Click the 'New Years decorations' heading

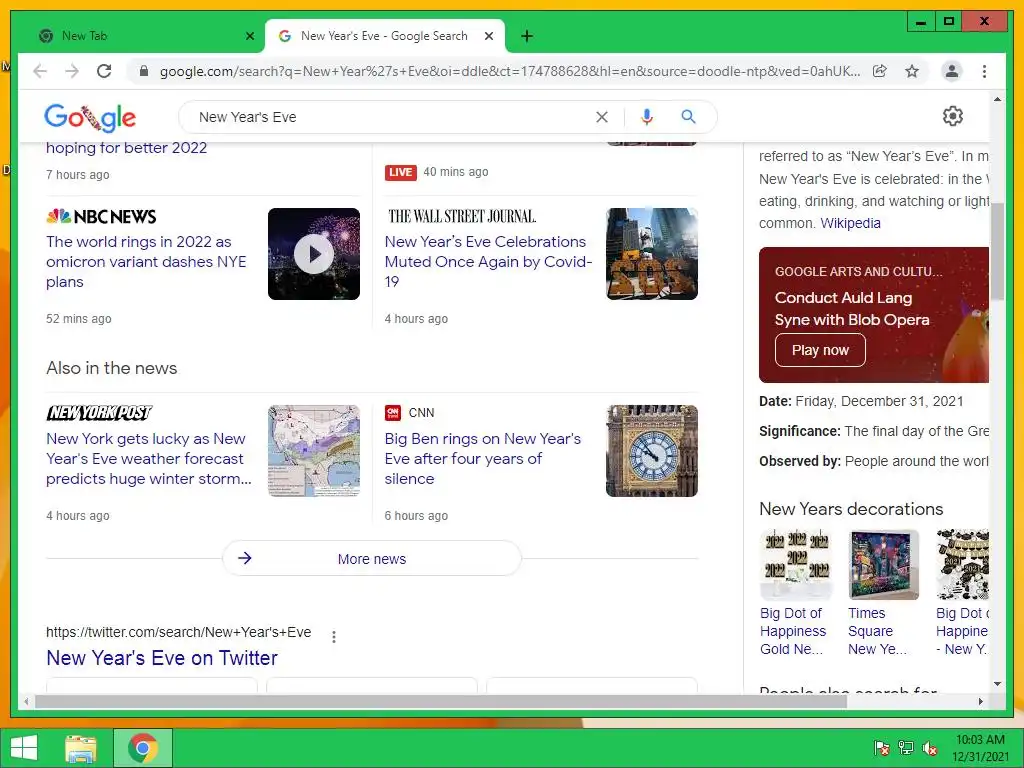851,509
